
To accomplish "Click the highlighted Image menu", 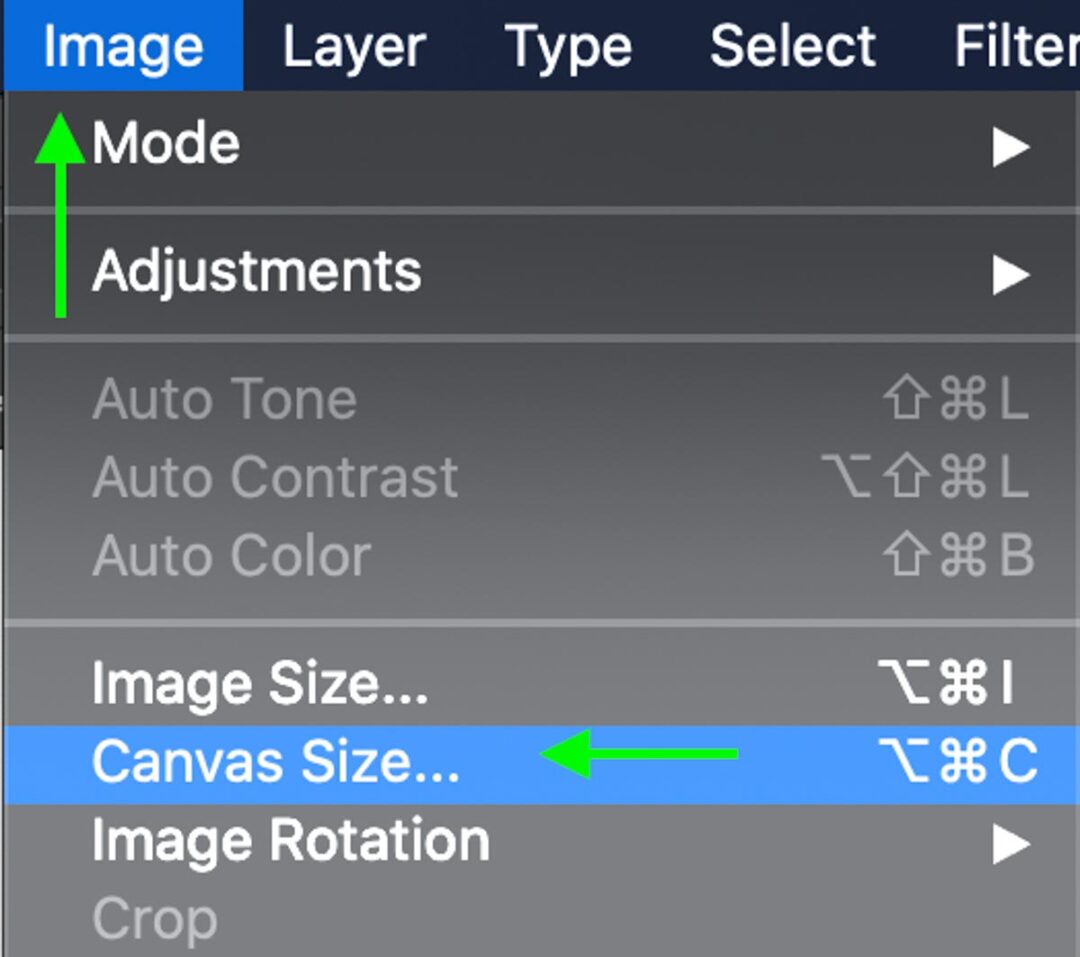I will pyautogui.click(x=120, y=45).
